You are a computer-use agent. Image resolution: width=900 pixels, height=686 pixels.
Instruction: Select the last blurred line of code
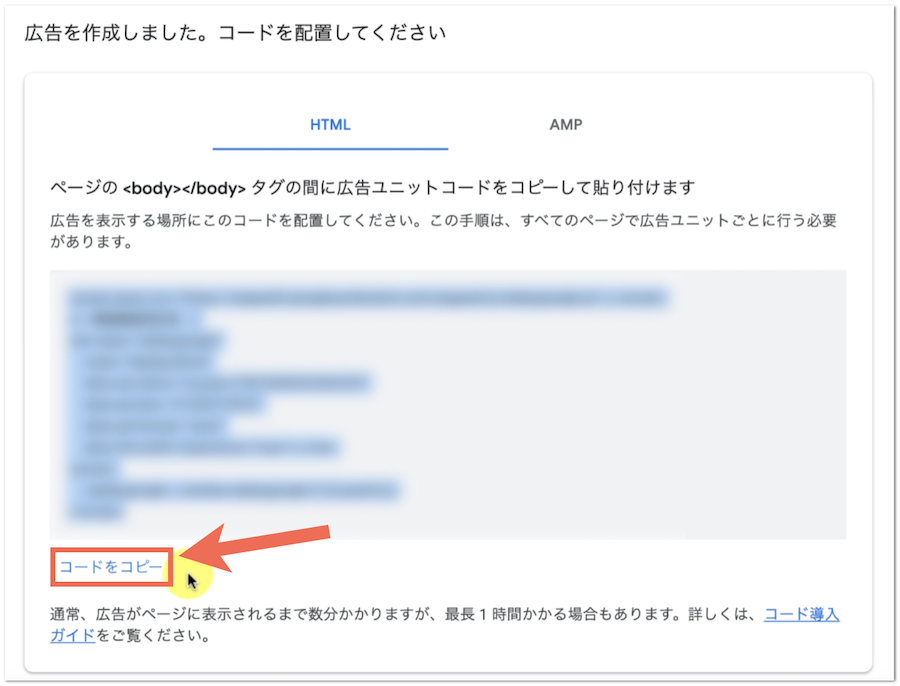[96, 512]
